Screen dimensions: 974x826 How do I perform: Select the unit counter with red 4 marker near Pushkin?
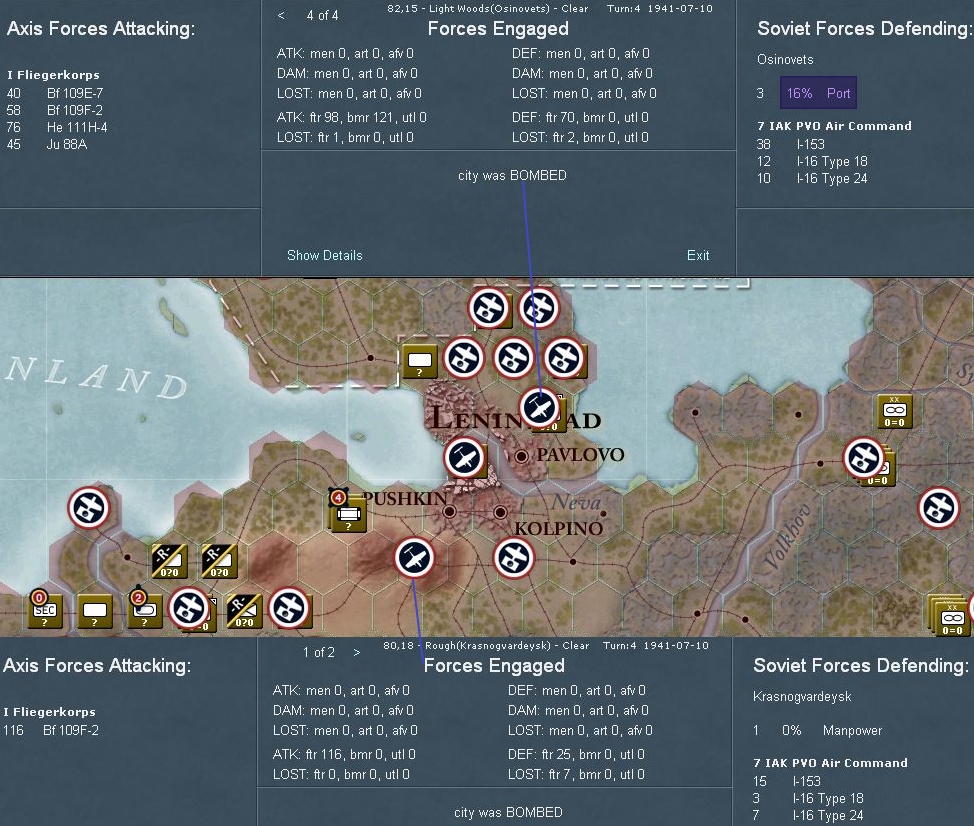coord(348,515)
